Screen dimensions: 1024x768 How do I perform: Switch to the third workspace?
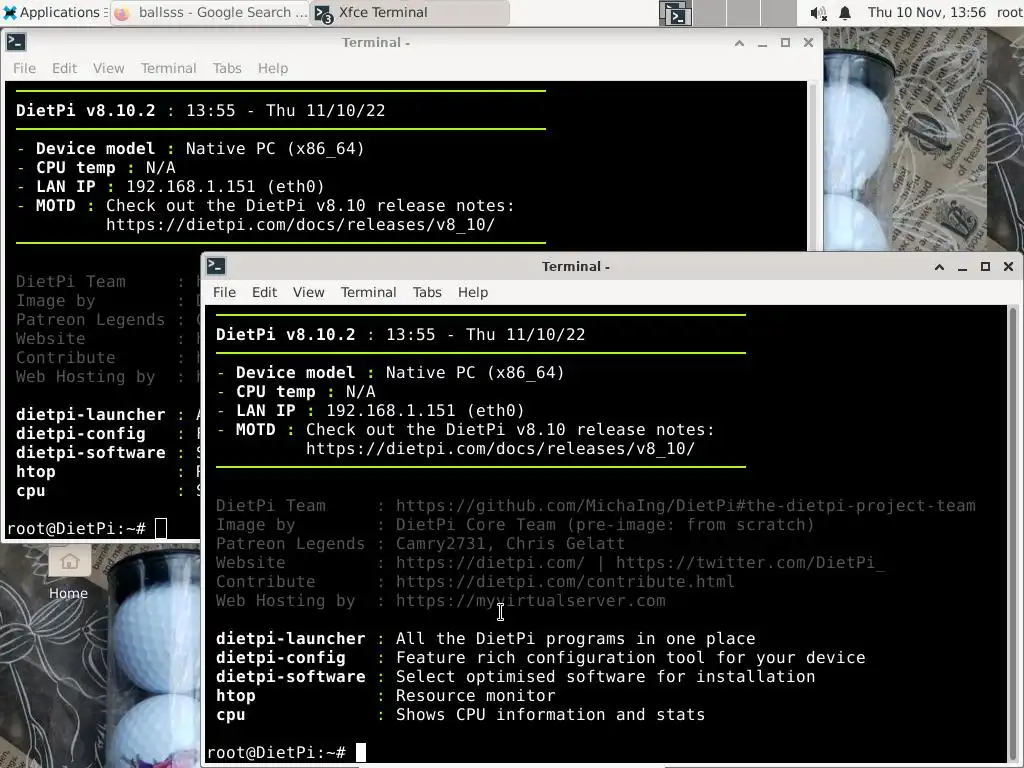[x=744, y=13]
